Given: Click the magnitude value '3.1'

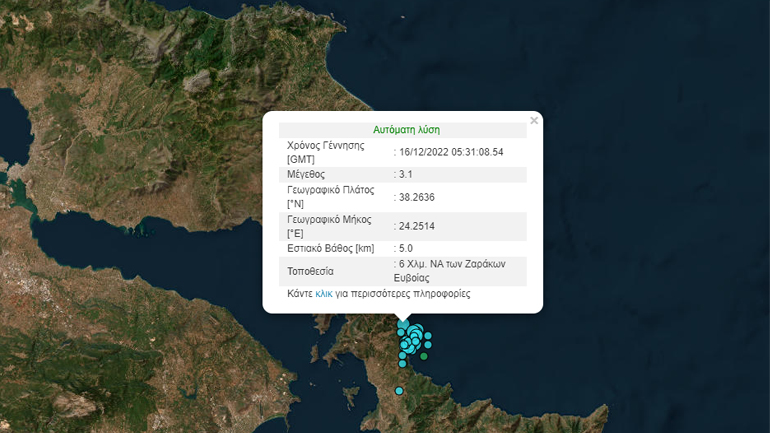Looking at the screenshot, I should pos(406,174).
